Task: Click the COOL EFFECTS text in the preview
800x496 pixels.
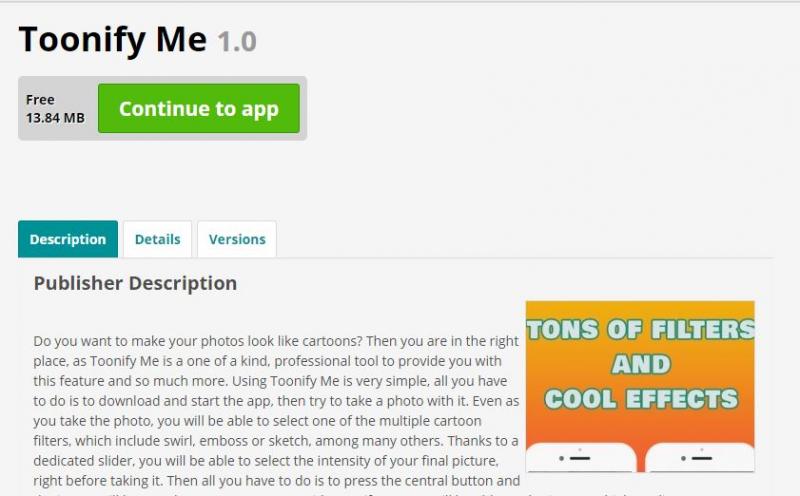Action: [641, 399]
